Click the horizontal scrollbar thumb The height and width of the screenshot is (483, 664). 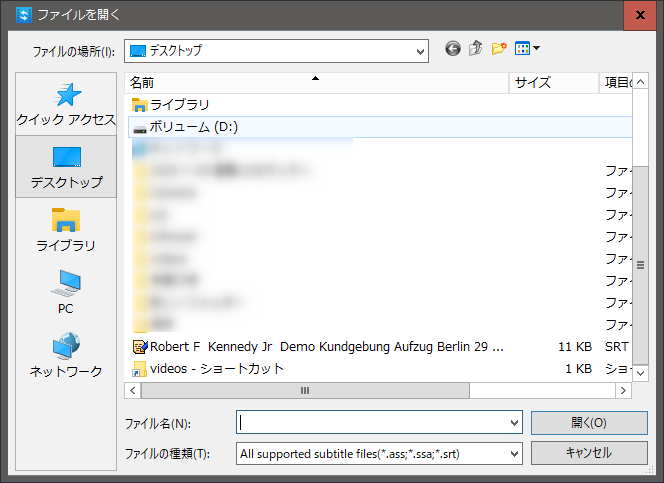(304, 391)
